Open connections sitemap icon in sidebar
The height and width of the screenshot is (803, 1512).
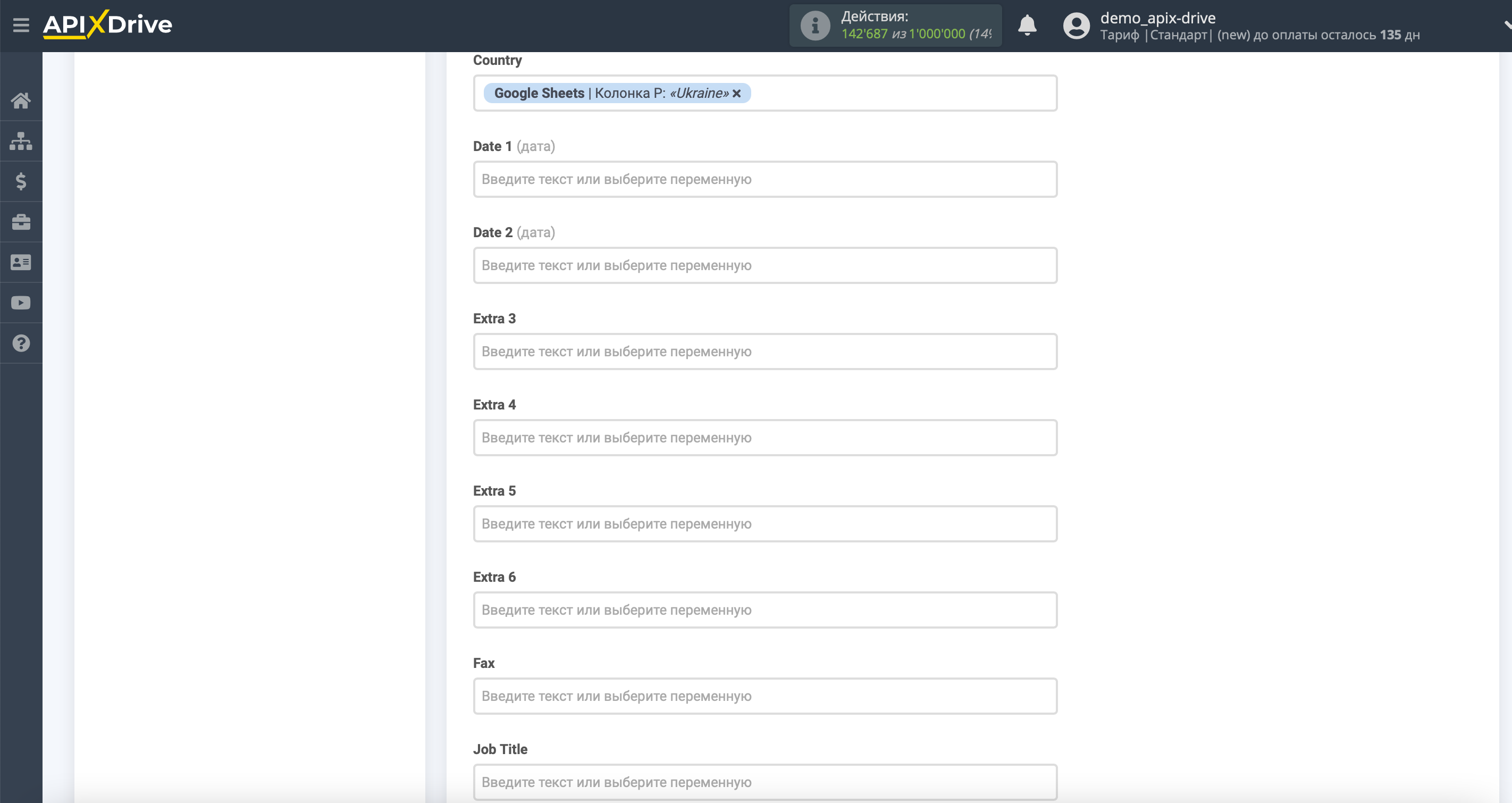21,141
